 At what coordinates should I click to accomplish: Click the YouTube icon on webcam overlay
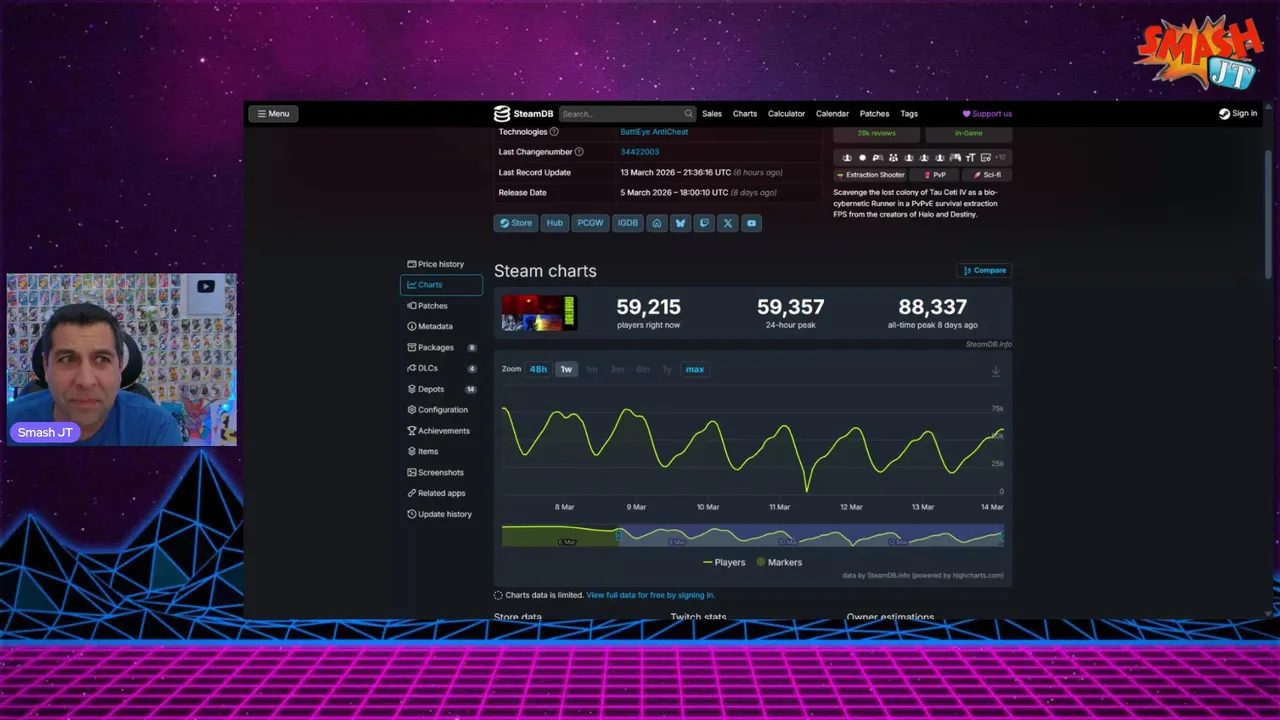[205, 287]
